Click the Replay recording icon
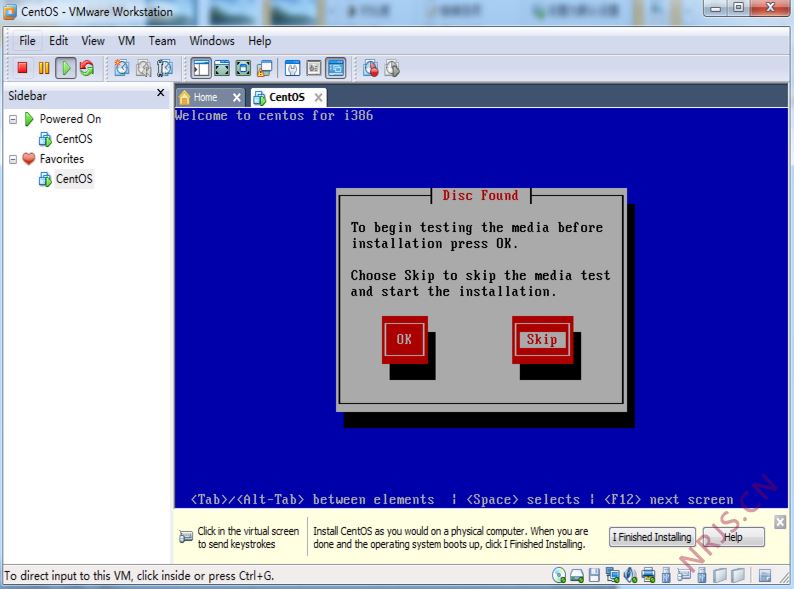Image resolution: width=794 pixels, height=589 pixels. [x=392, y=68]
